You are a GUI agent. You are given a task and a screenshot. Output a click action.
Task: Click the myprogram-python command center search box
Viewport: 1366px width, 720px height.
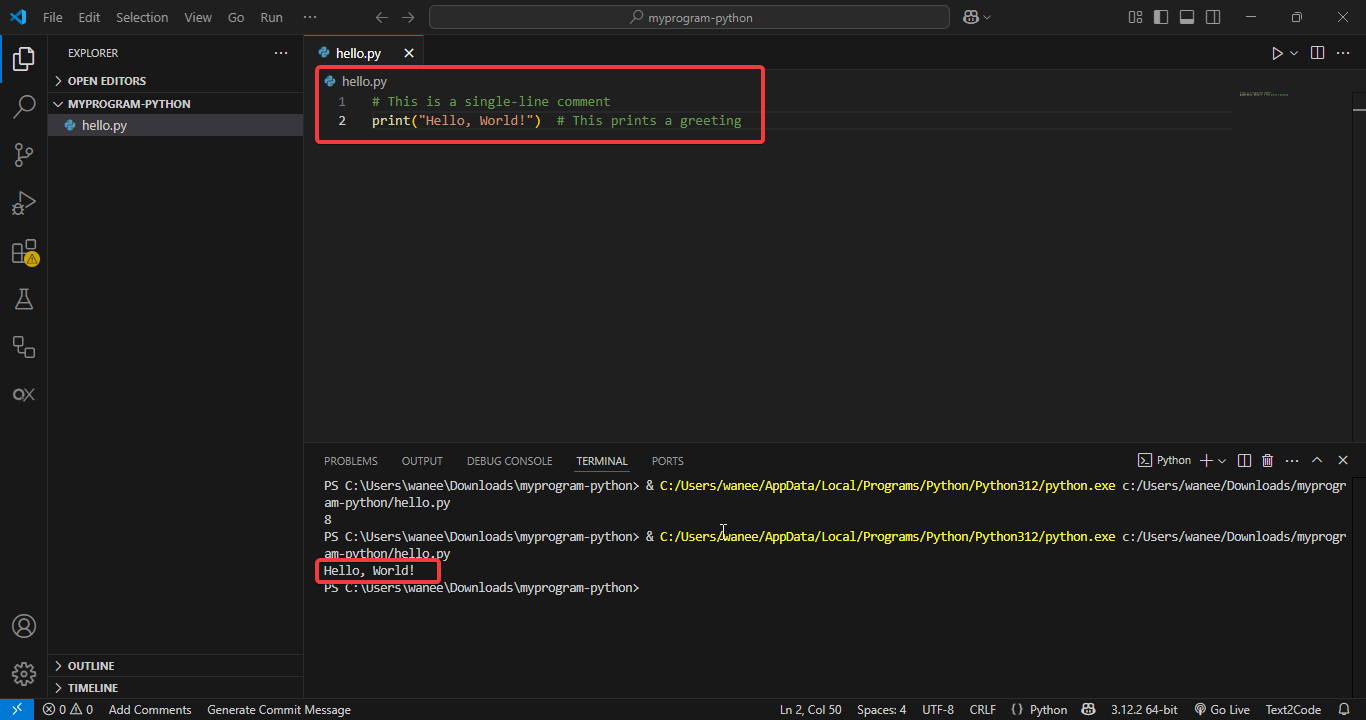[689, 17]
